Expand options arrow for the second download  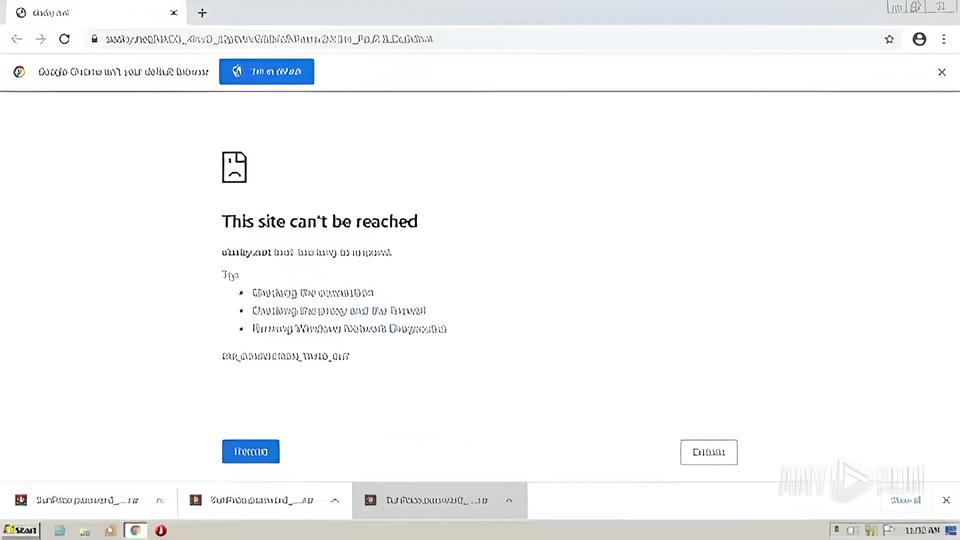pyautogui.click(x=334, y=500)
